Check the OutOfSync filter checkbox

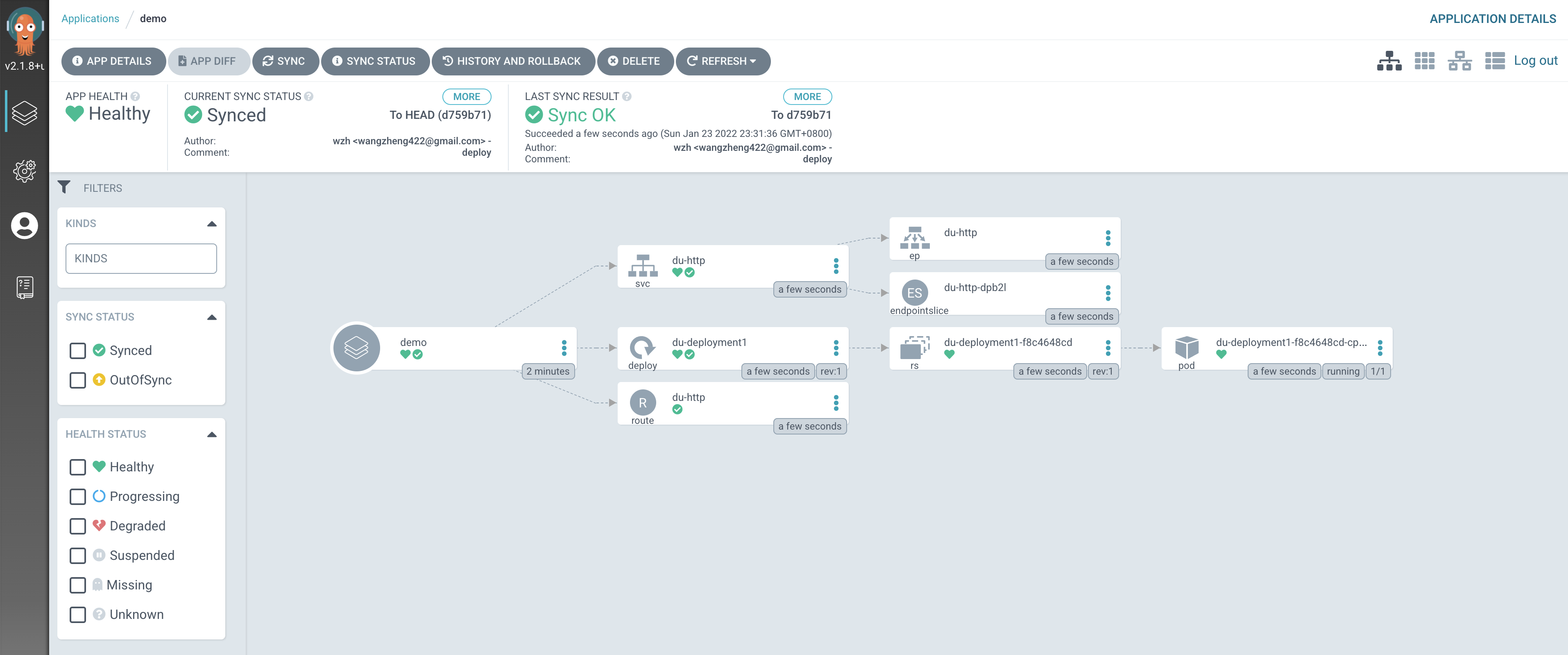coord(78,380)
